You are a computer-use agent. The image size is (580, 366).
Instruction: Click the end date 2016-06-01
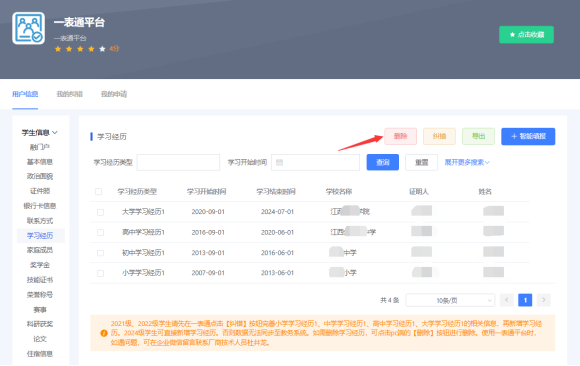(277, 253)
